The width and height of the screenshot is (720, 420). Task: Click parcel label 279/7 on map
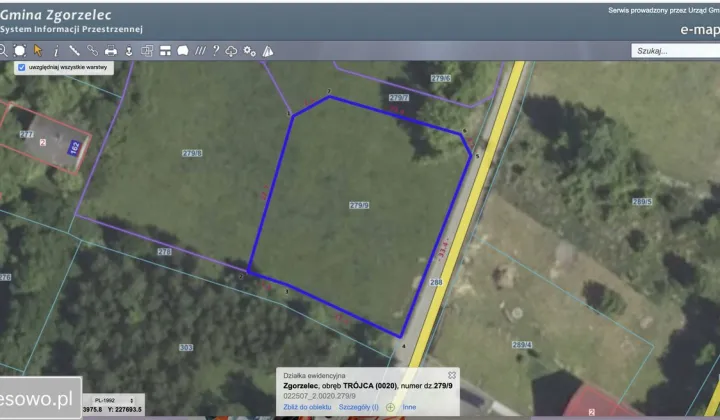399,98
